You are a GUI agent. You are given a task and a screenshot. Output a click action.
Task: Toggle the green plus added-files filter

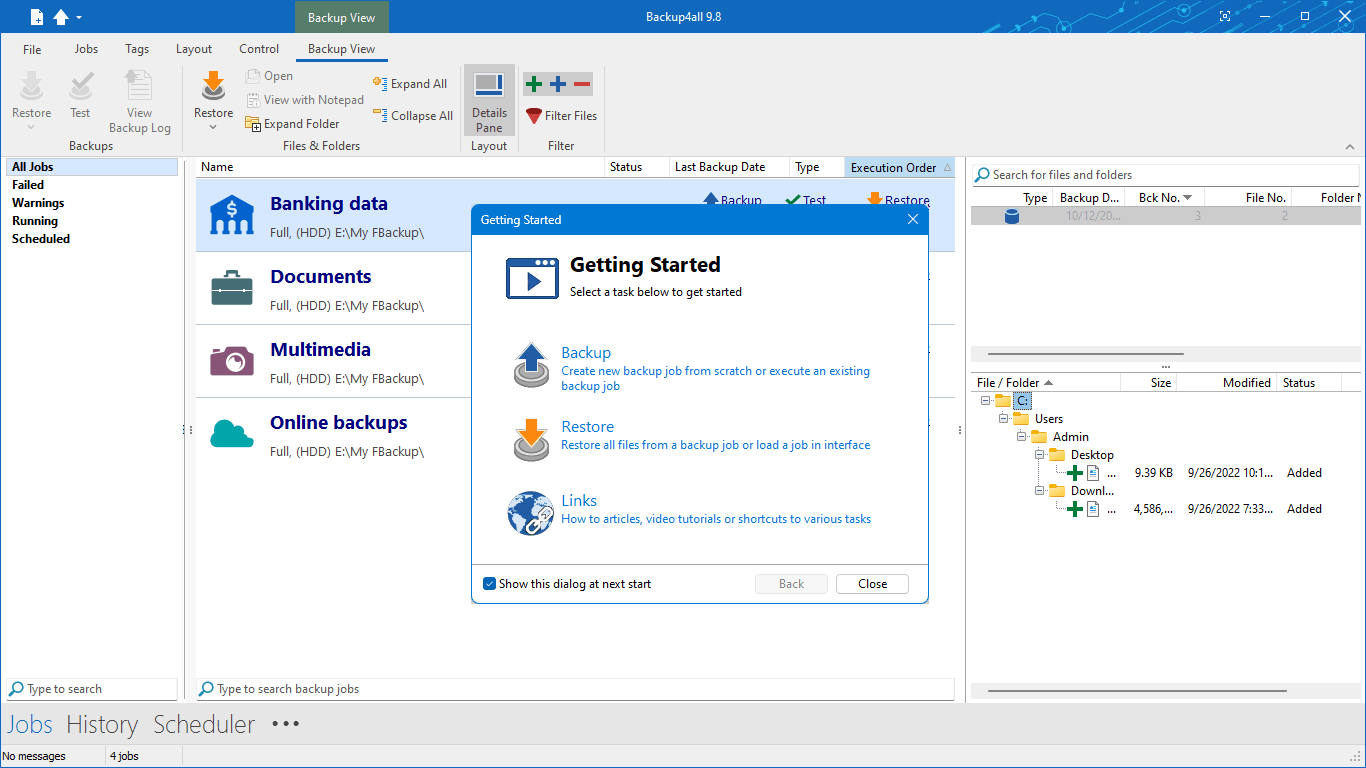click(534, 84)
